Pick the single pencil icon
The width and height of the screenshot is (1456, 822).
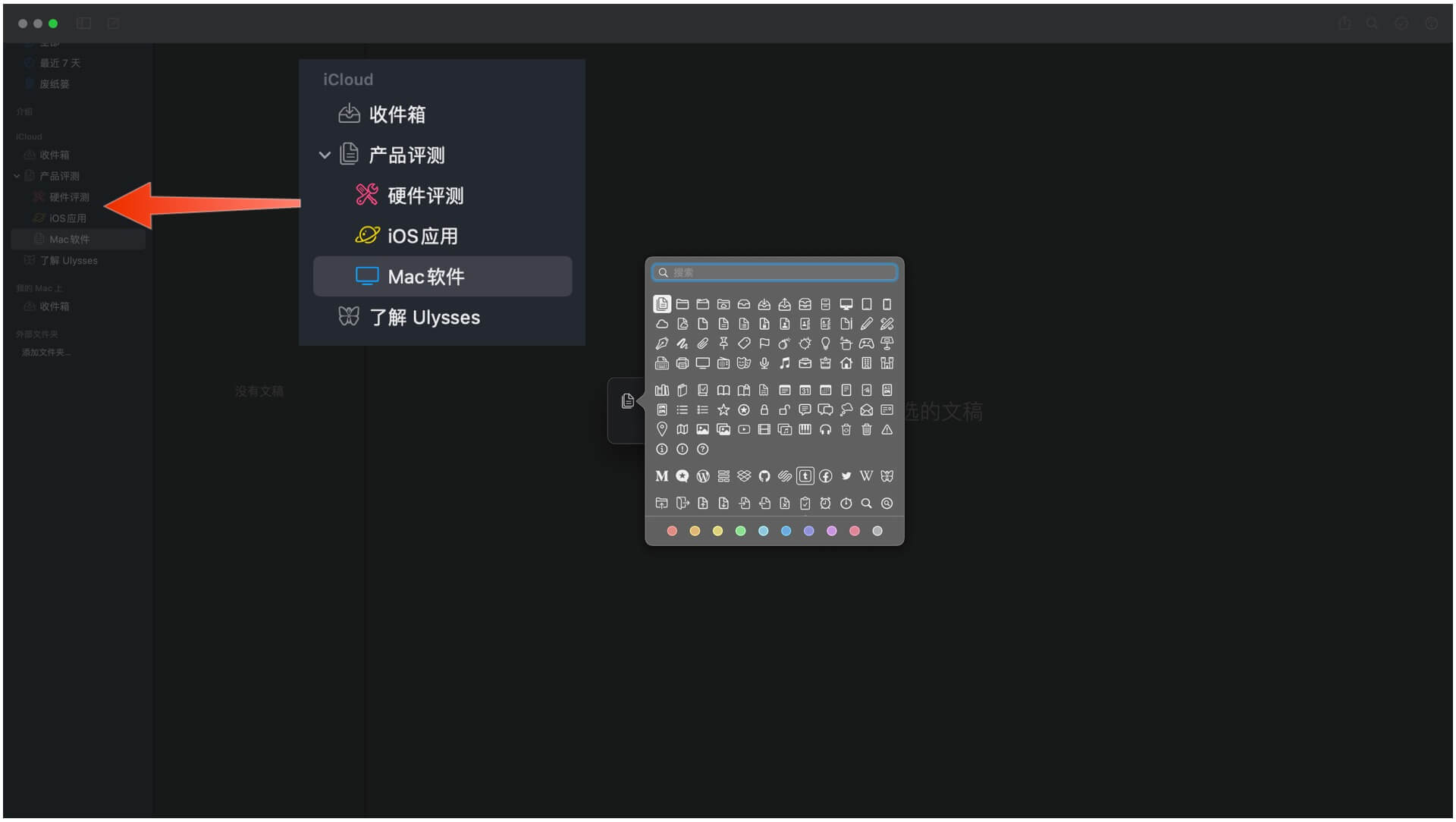click(866, 324)
